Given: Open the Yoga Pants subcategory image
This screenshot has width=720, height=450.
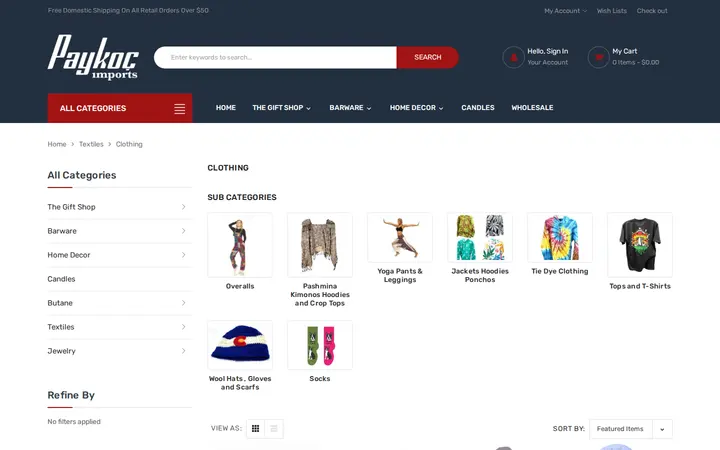Looking at the screenshot, I should [x=400, y=237].
